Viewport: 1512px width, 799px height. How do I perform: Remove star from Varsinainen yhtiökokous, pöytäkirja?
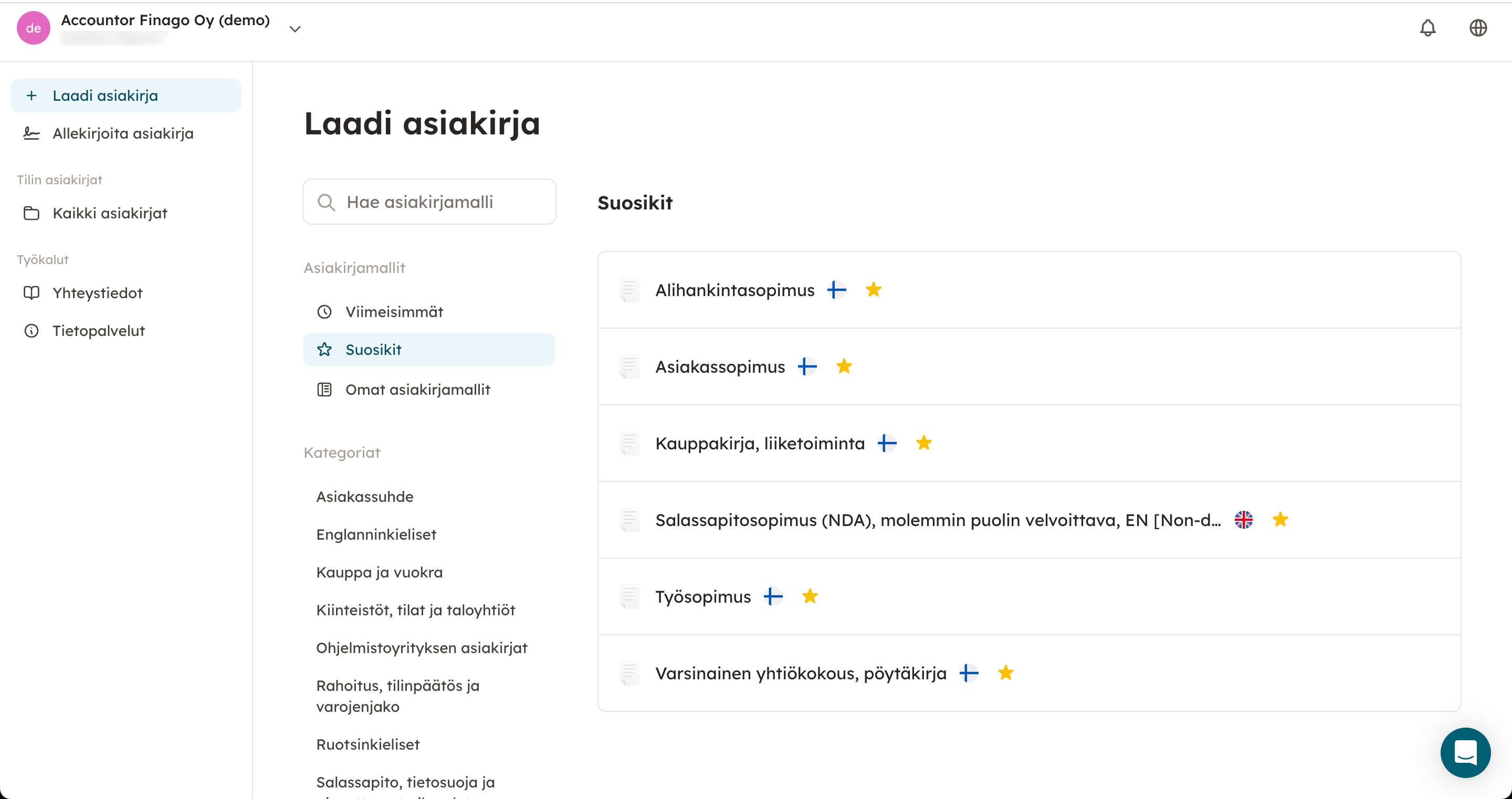(x=1005, y=673)
